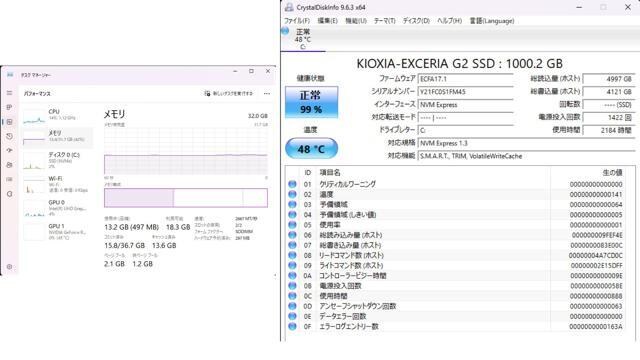Click the blue status orb beside 正常 48 °C
The width and height of the screenshot is (640, 360).
285,31
